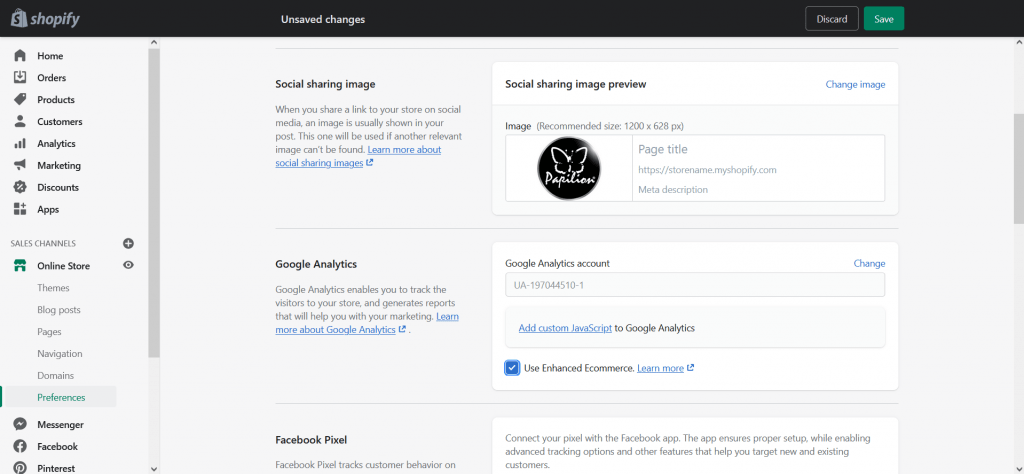Image resolution: width=1024 pixels, height=474 pixels.
Task: Open Blog posts submenu item
Action: (x=59, y=310)
